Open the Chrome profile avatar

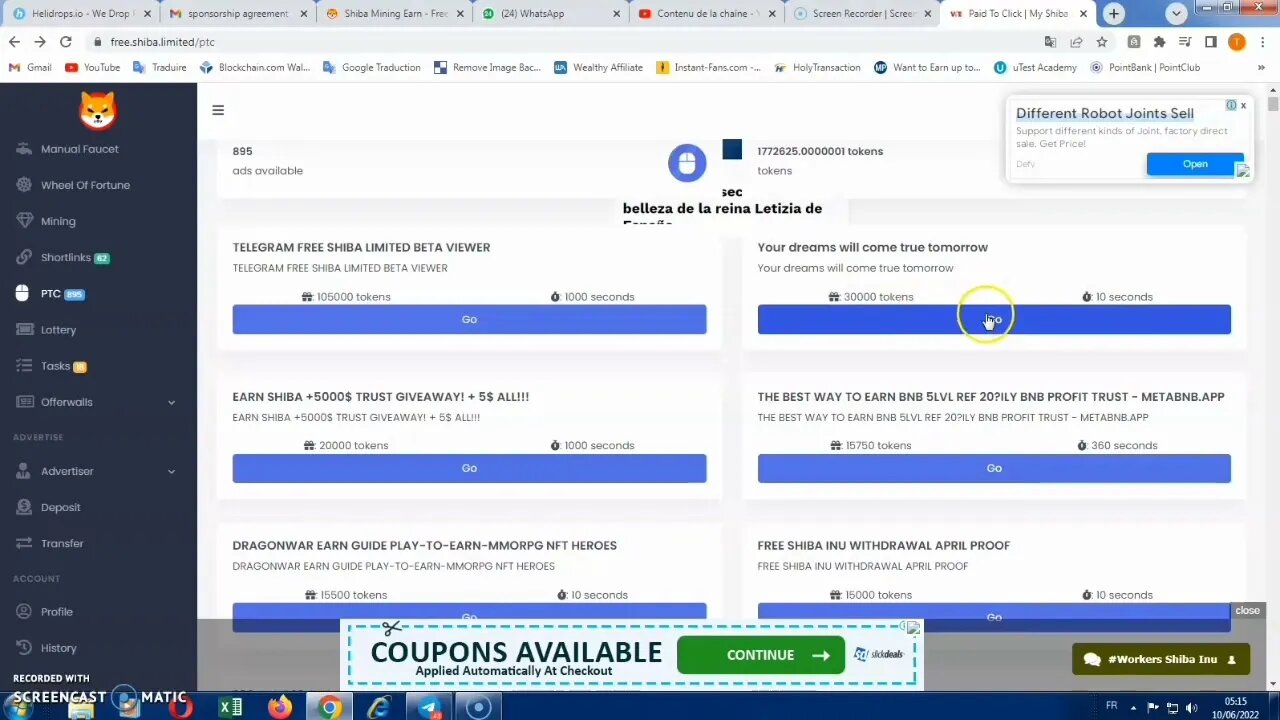(x=1236, y=42)
